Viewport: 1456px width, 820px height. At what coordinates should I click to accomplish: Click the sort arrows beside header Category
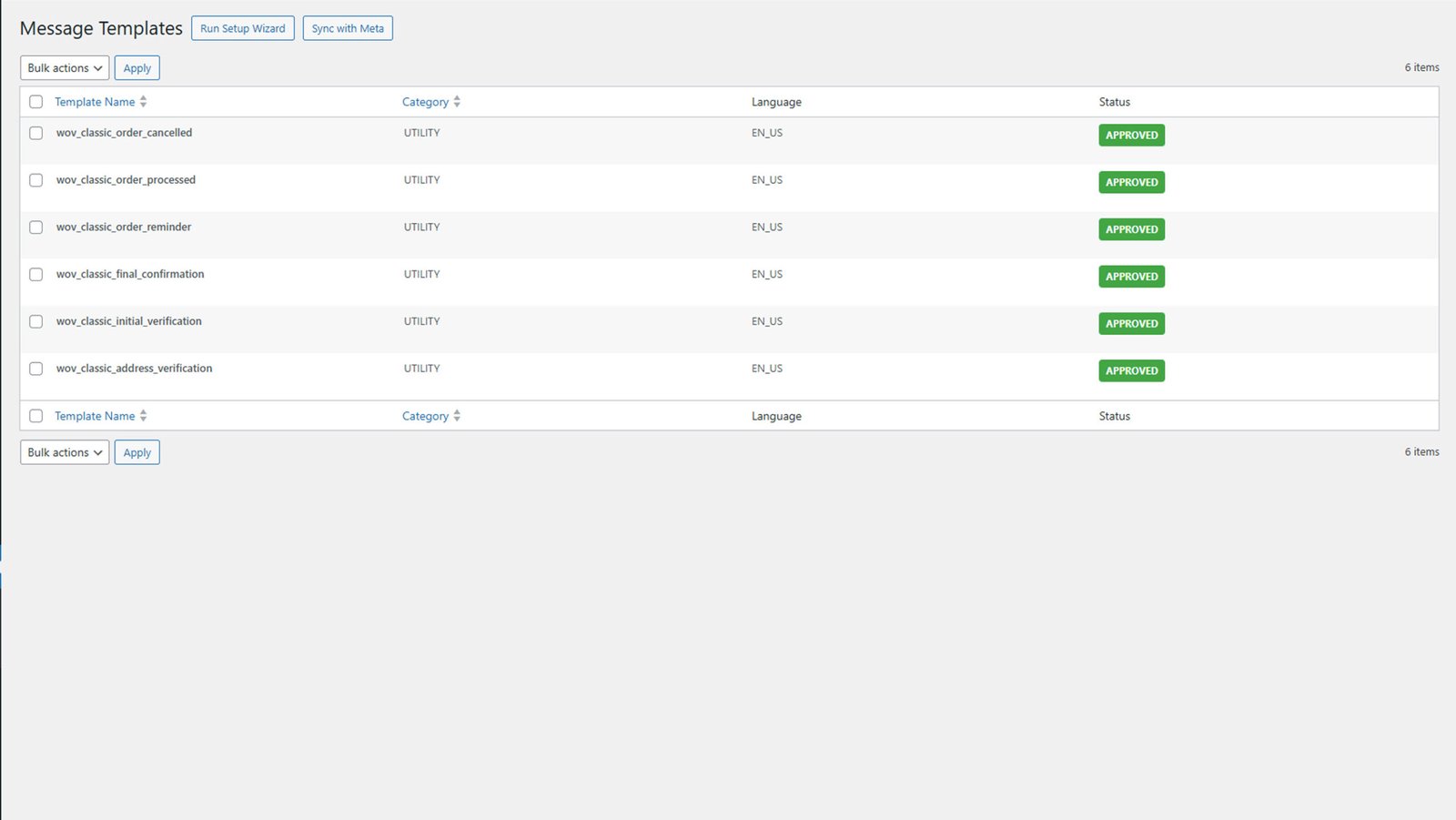click(457, 102)
